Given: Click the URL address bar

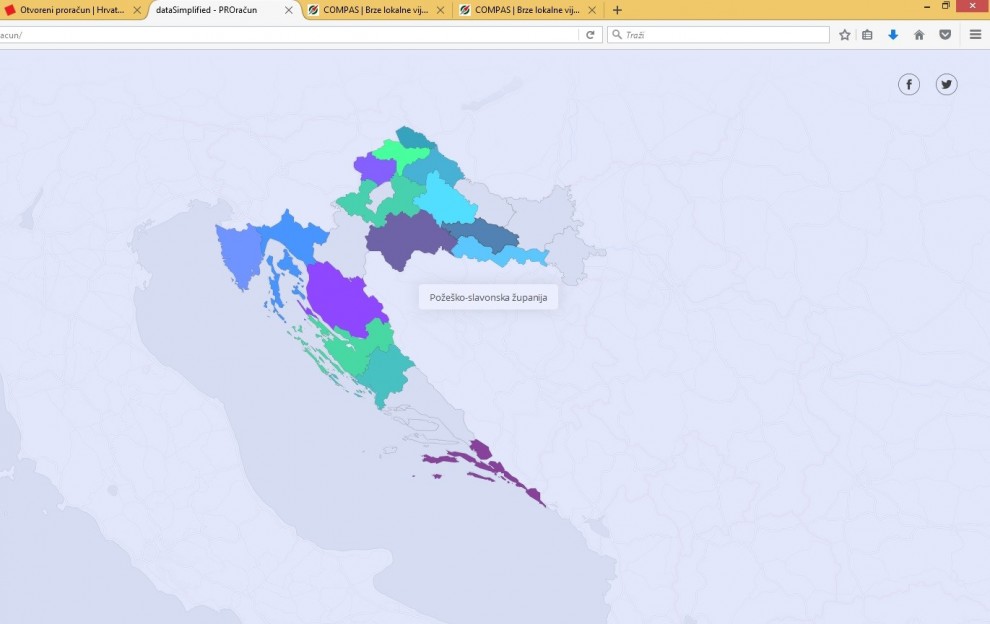Looking at the screenshot, I should tap(290, 35).
